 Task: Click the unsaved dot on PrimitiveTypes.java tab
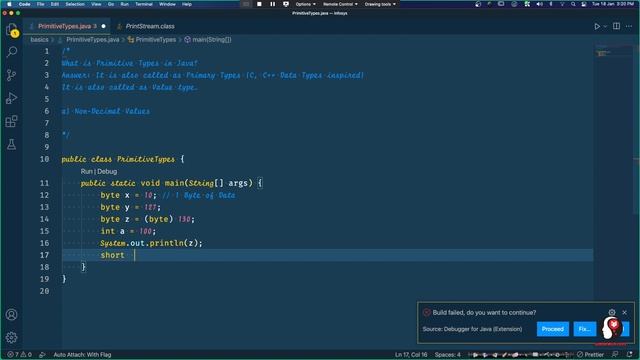click(x=104, y=26)
